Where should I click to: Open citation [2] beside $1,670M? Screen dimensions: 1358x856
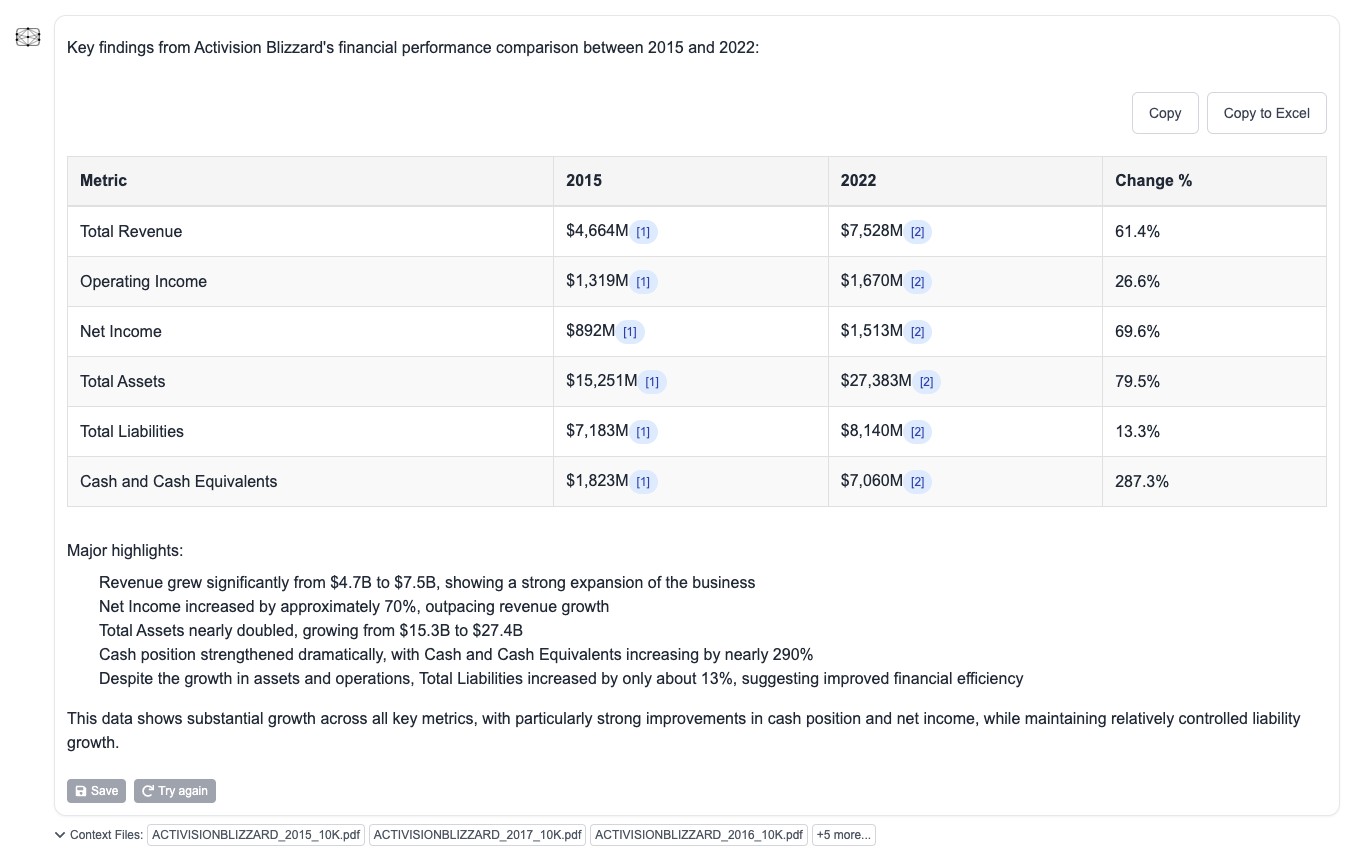[917, 282]
